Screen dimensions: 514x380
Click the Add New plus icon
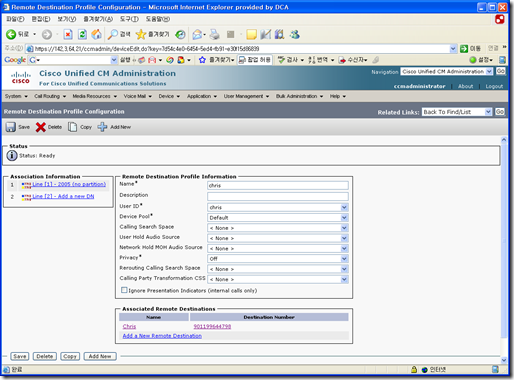(x=102, y=127)
